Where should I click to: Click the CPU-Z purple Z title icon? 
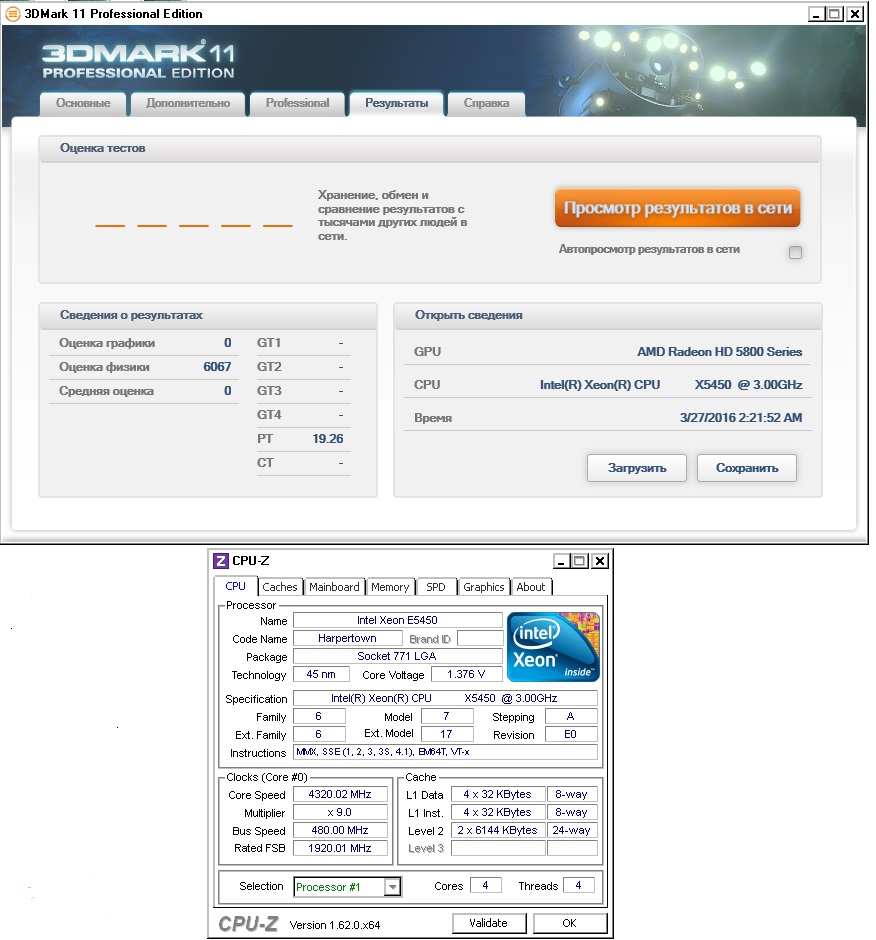click(x=221, y=561)
